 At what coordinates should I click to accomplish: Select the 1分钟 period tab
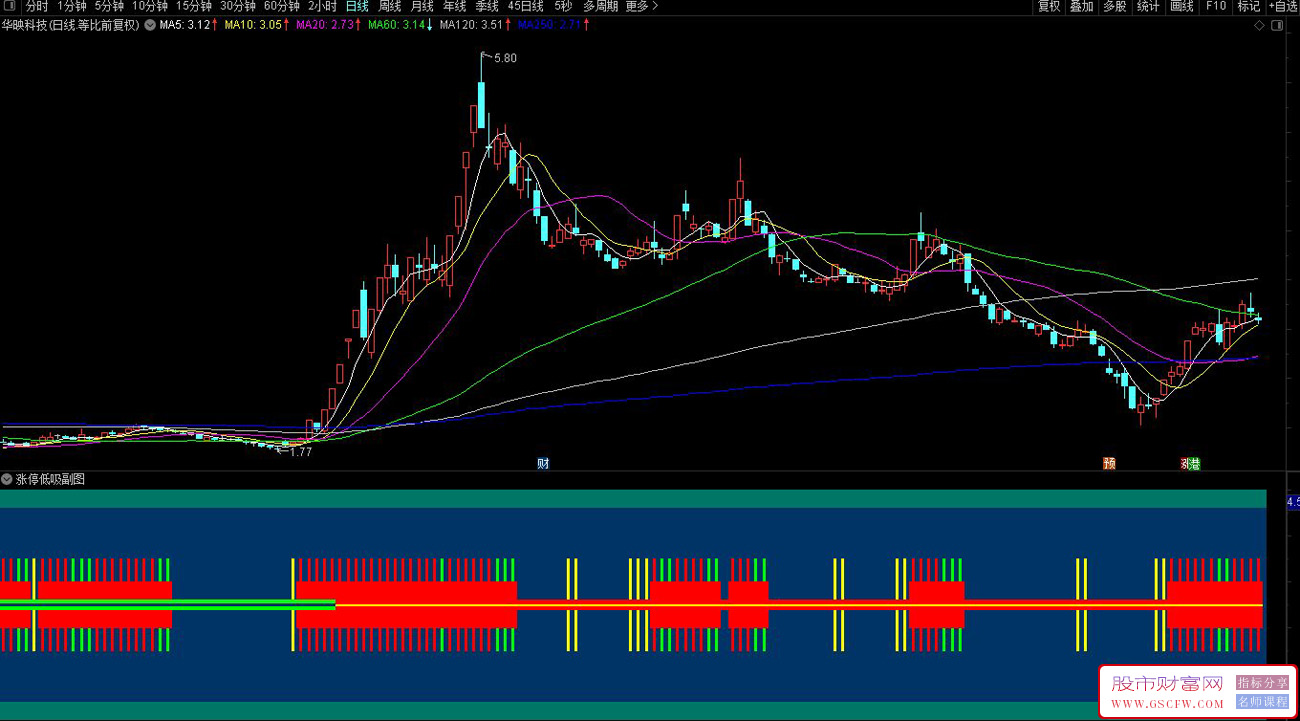(x=72, y=6)
